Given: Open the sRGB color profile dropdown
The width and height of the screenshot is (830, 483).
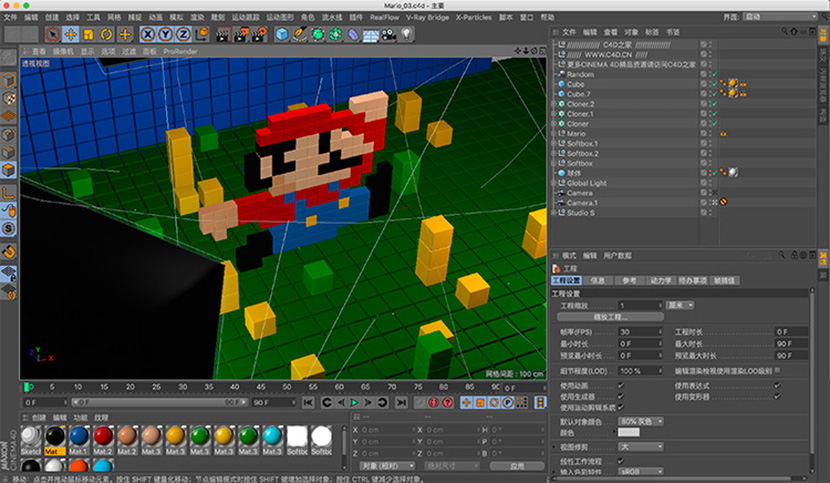Looking at the screenshot, I should pyautogui.click(x=641, y=471).
